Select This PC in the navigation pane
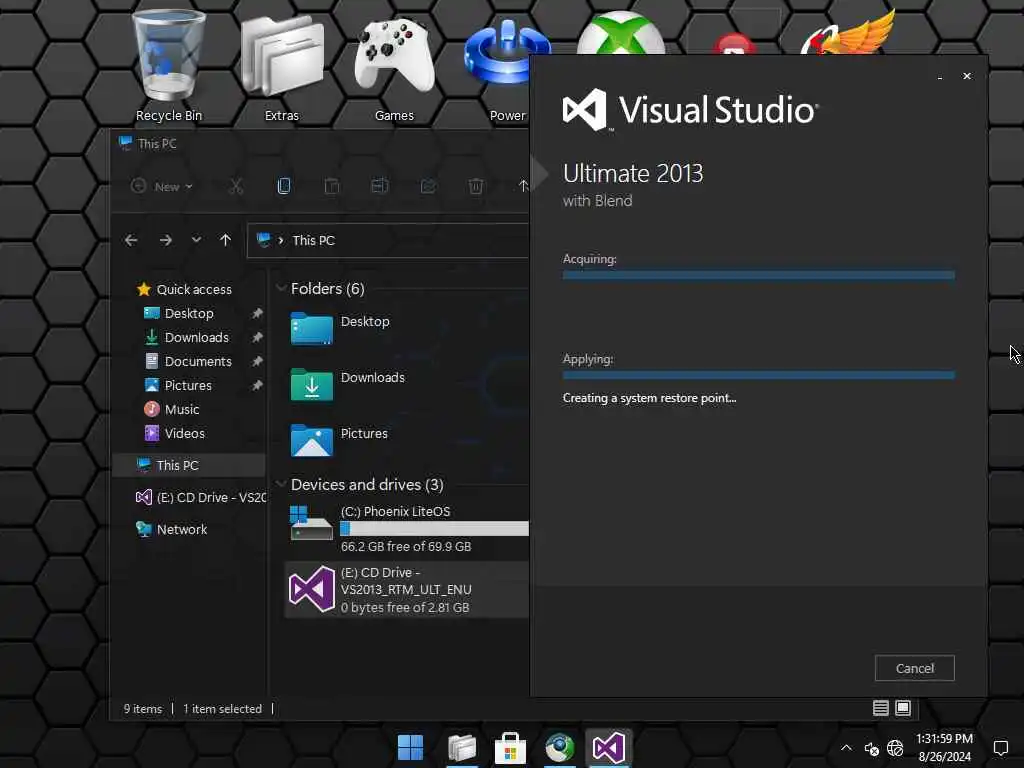This screenshot has width=1024, height=768. point(189,465)
